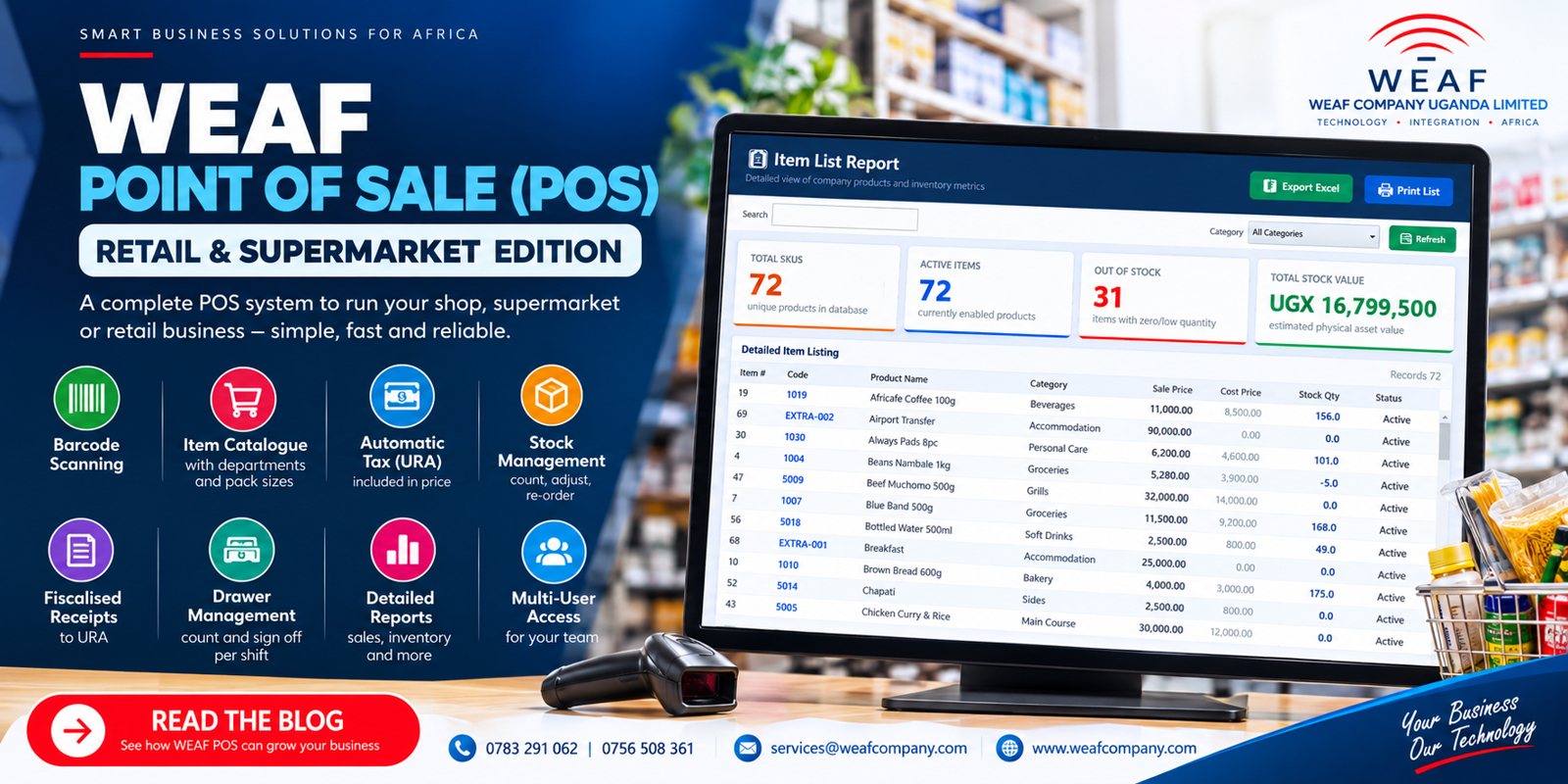The height and width of the screenshot is (784, 1568).
Task: Click product Africafe Coffee 100g
Action: pyautogui.click(x=912, y=399)
